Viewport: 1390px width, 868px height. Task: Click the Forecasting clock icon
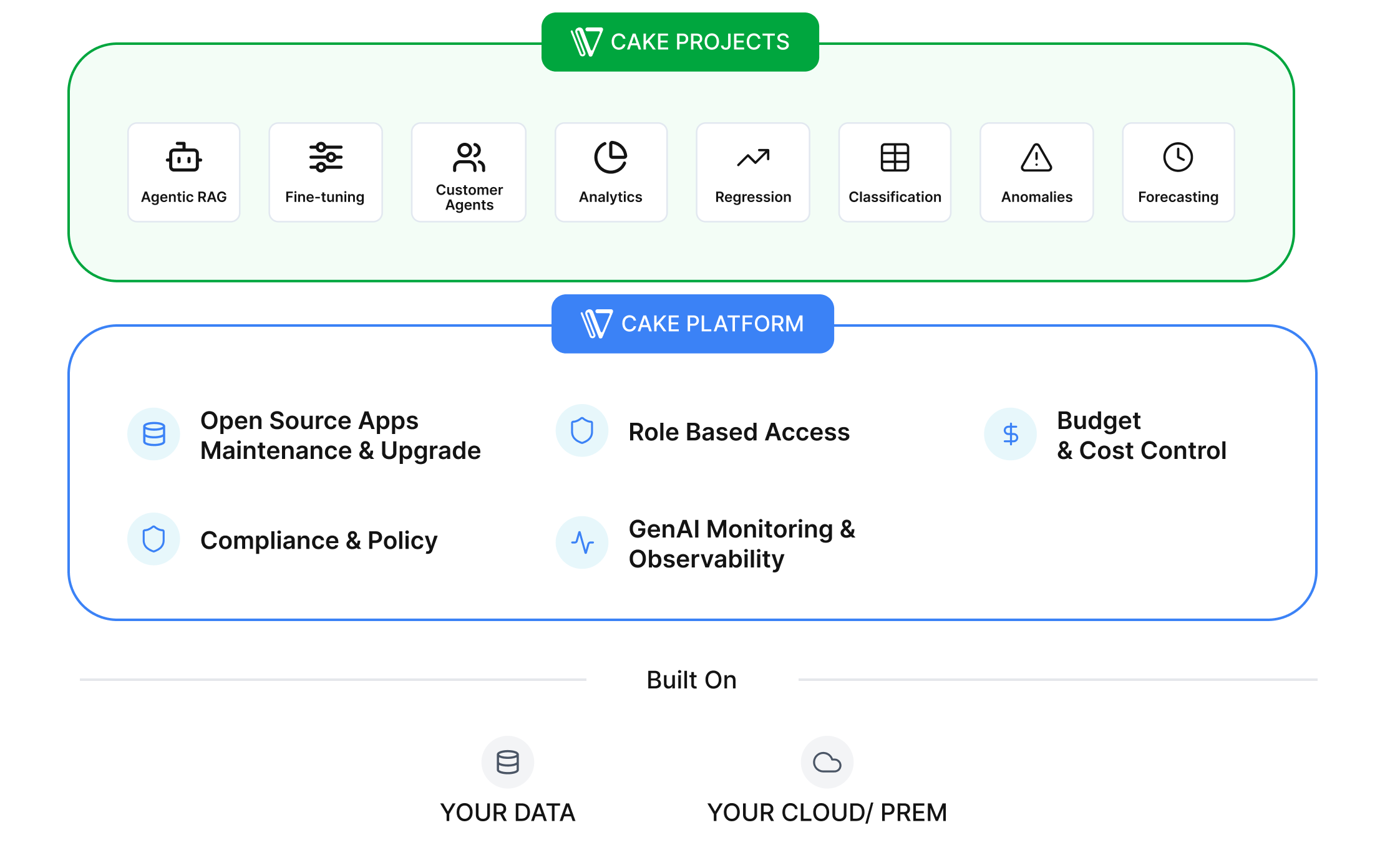tap(1178, 157)
